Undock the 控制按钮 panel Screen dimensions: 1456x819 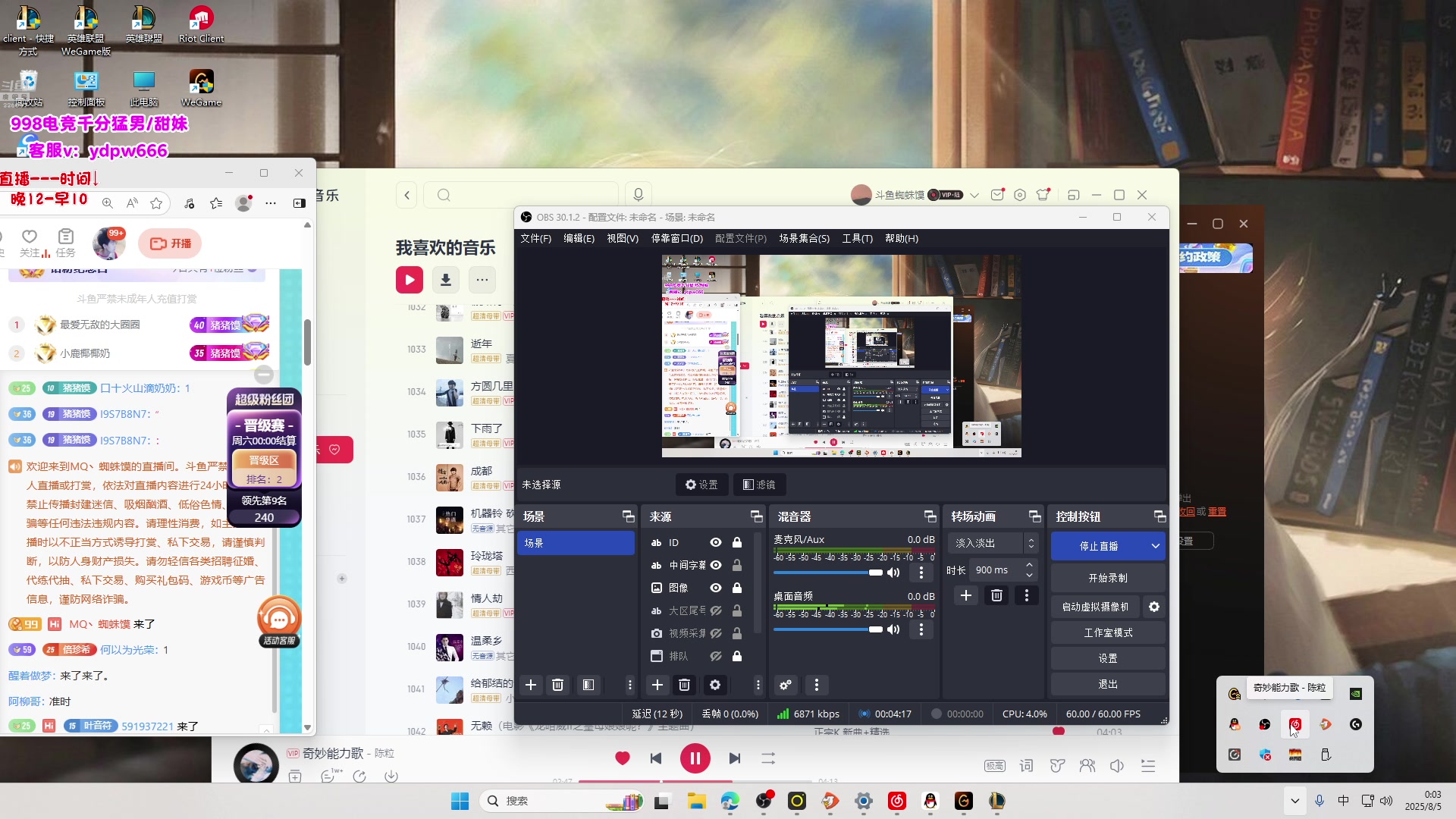(1159, 516)
